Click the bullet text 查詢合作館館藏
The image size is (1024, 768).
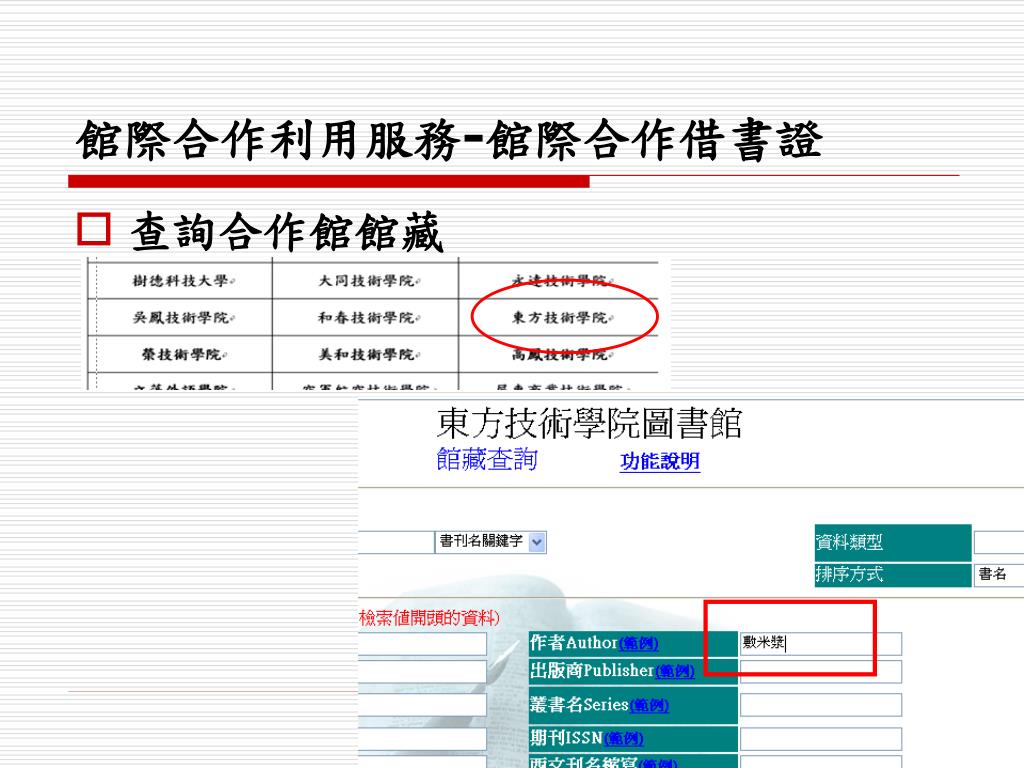[x=287, y=232]
